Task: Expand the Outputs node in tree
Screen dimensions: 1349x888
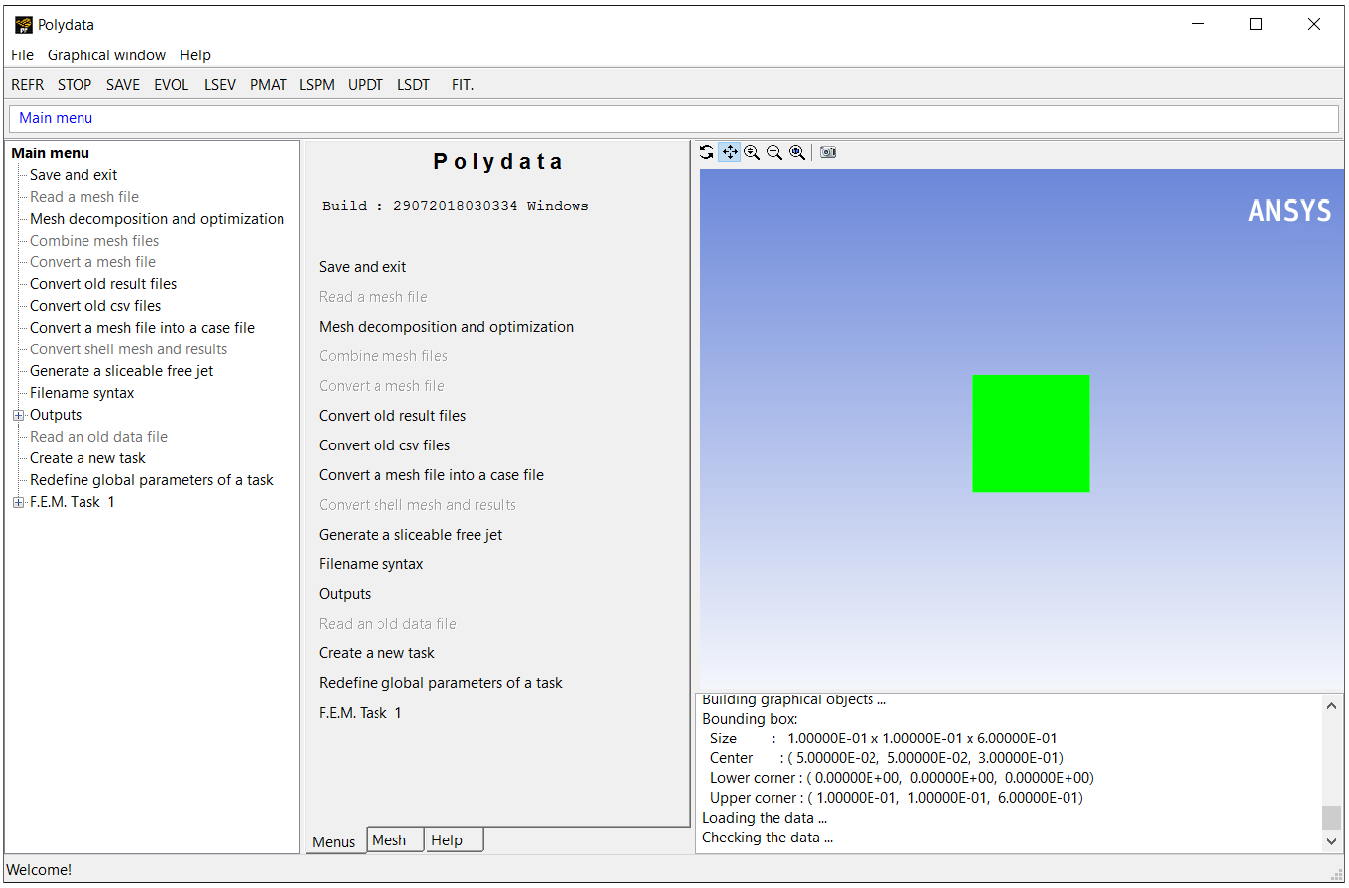Action: pyautogui.click(x=19, y=415)
